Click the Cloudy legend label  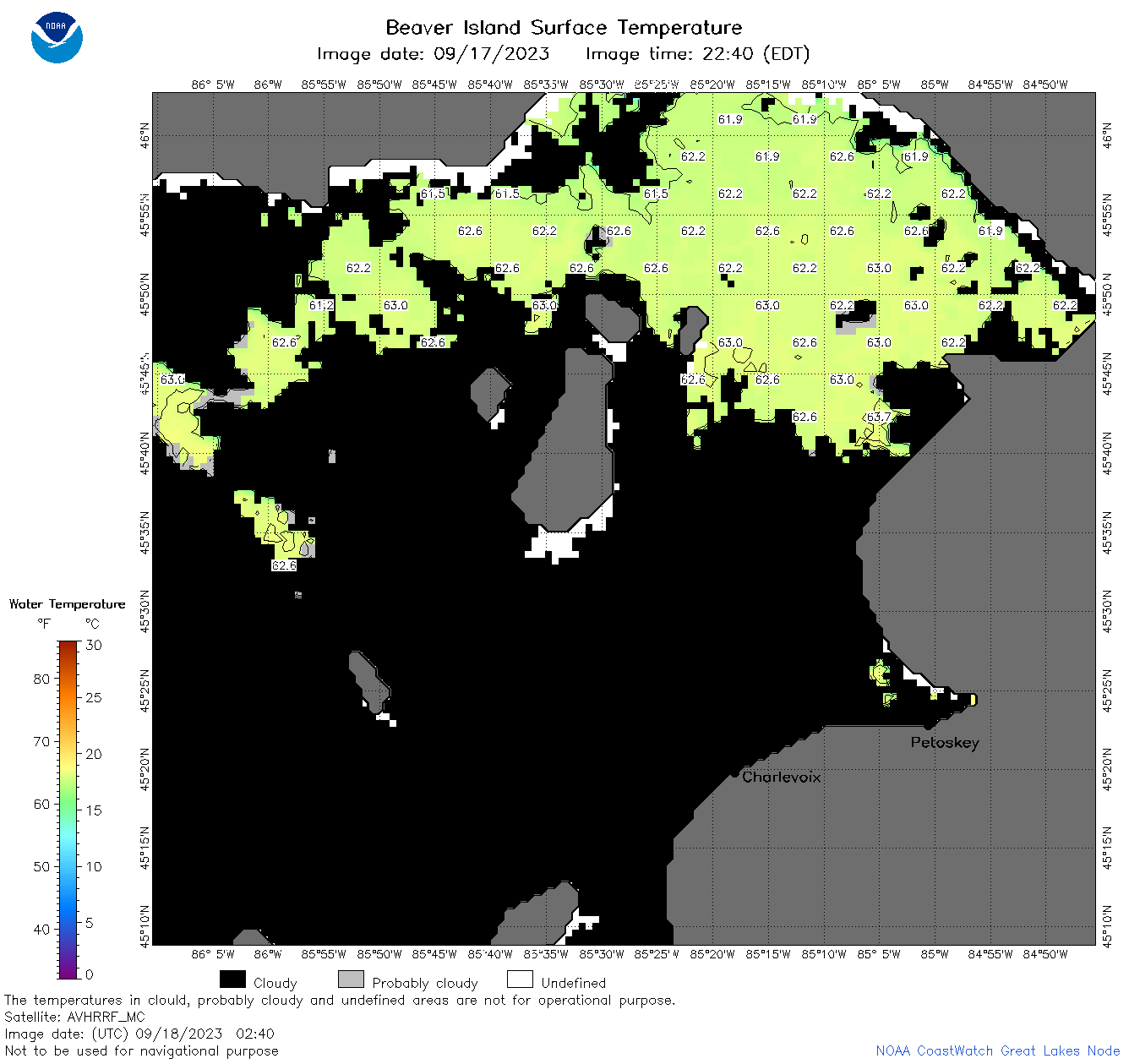[x=275, y=983]
